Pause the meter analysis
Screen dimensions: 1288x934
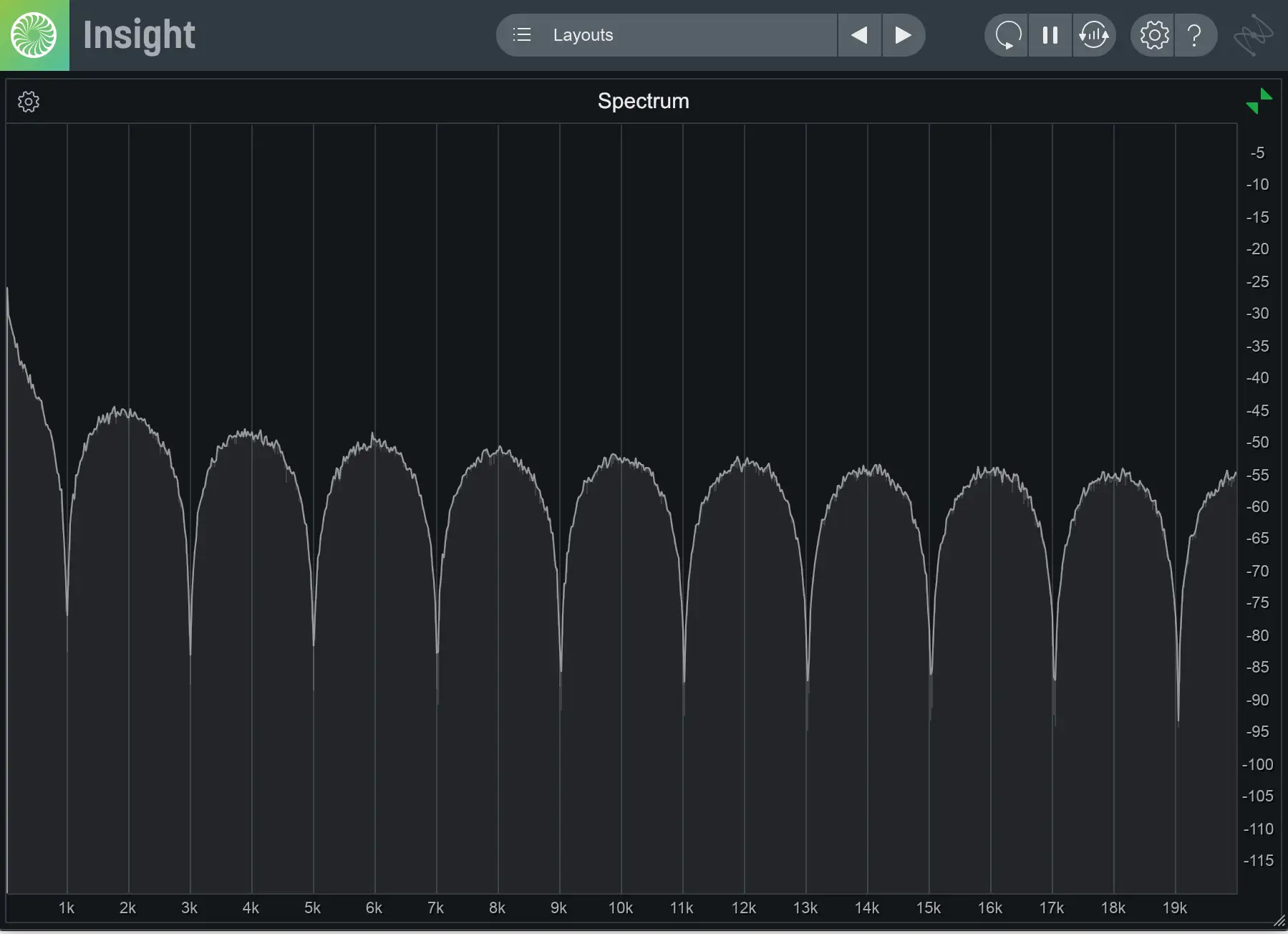1050,35
